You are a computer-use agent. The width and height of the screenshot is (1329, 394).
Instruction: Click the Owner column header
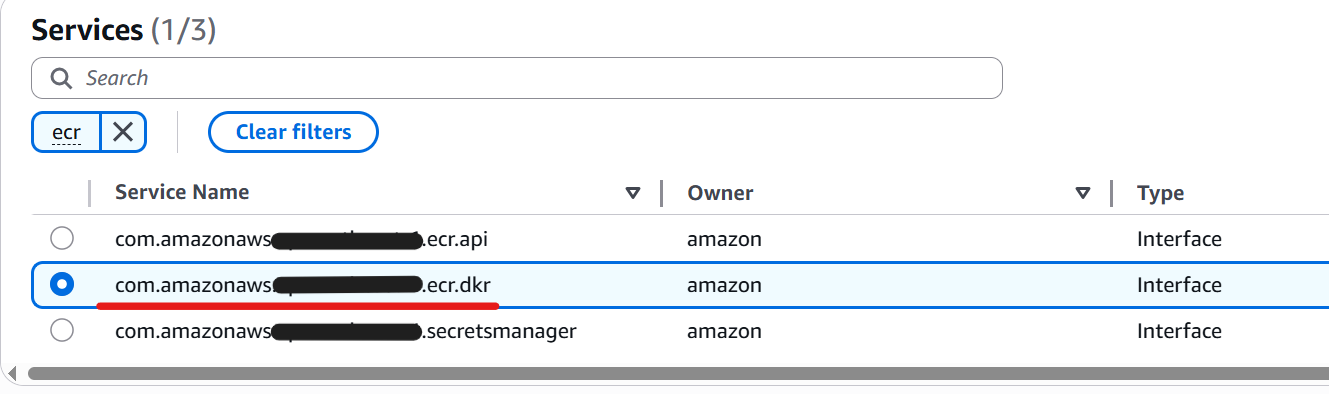(720, 193)
